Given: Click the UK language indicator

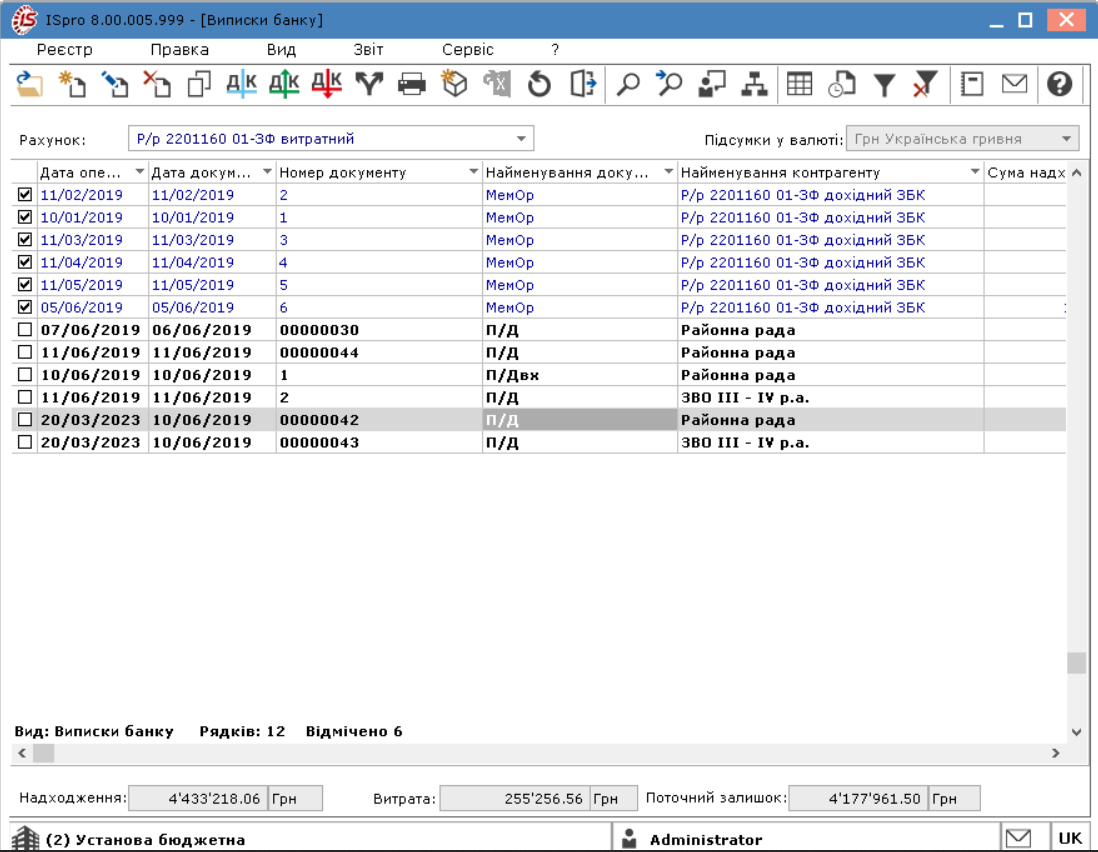Looking at the screenshot, I should (1070, 838).
